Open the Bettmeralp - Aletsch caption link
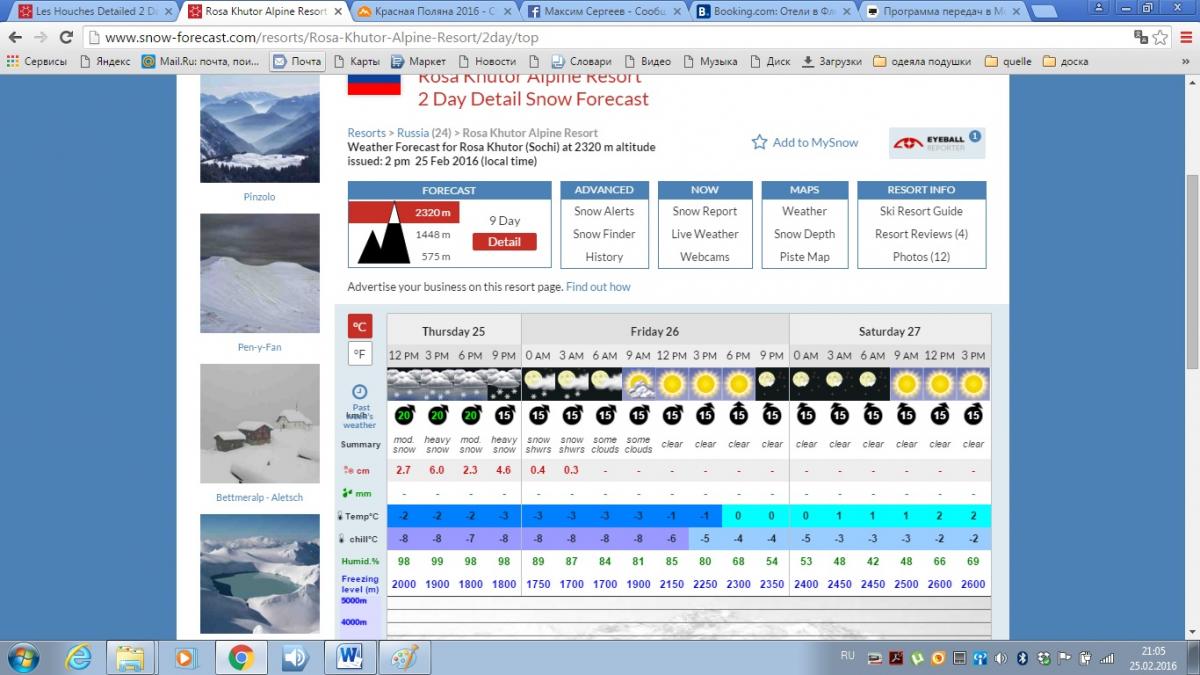The width and height of the screenshot is (1200, 675). (x=259, y=497)
